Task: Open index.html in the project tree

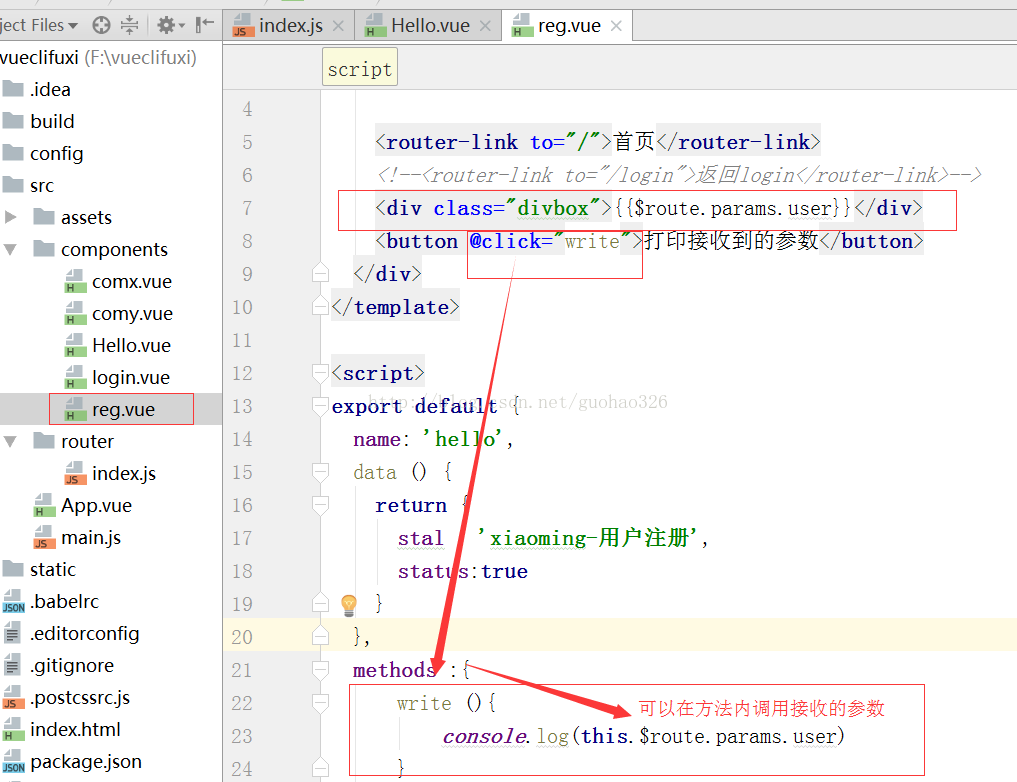Action: point(62,729)
